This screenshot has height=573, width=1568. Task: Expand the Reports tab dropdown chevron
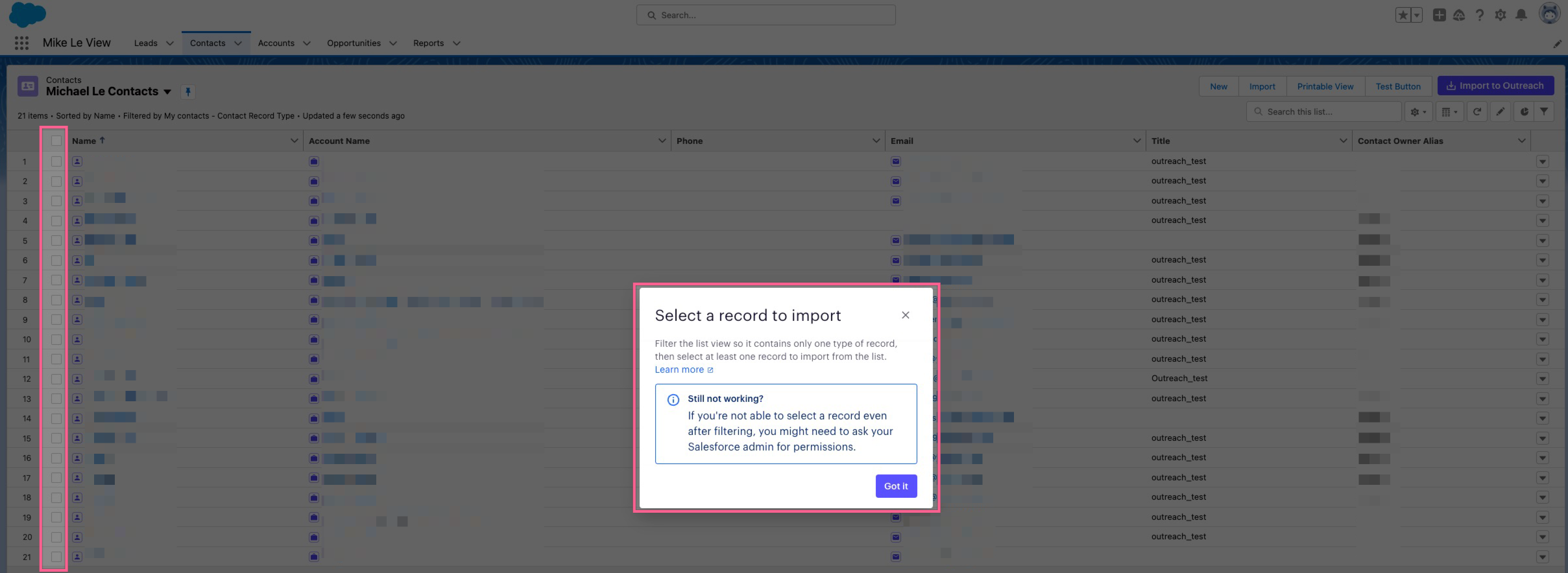tap(457, 43)
